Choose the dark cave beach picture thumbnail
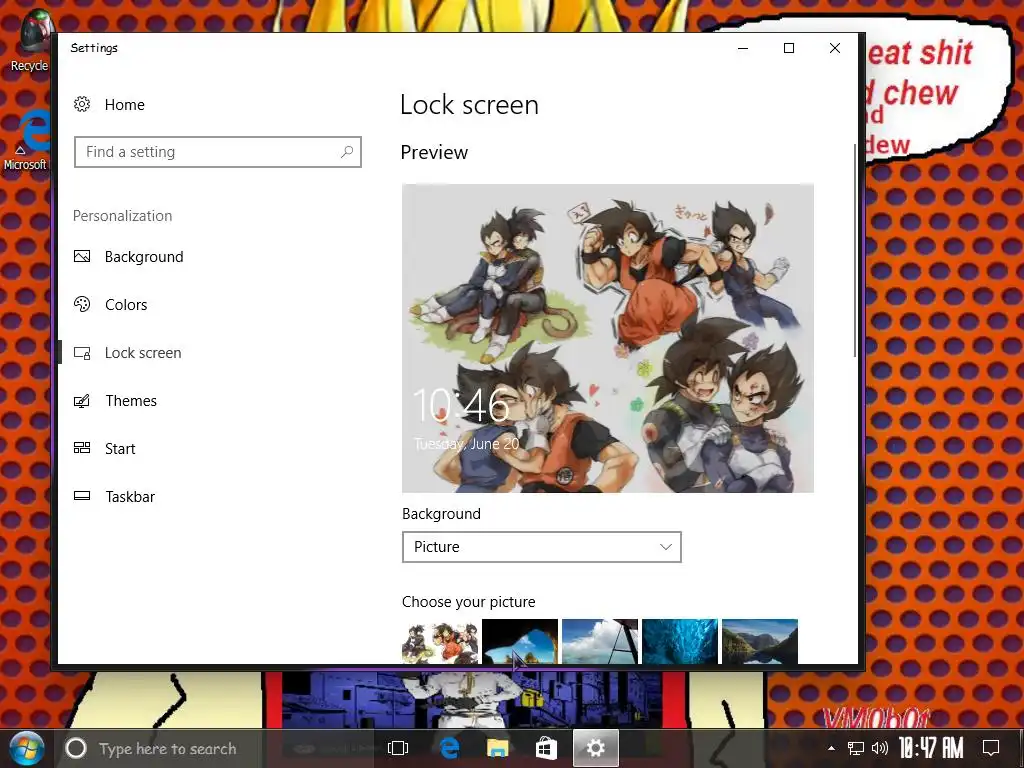1024x768 pixels. click(x=520, y=641)
